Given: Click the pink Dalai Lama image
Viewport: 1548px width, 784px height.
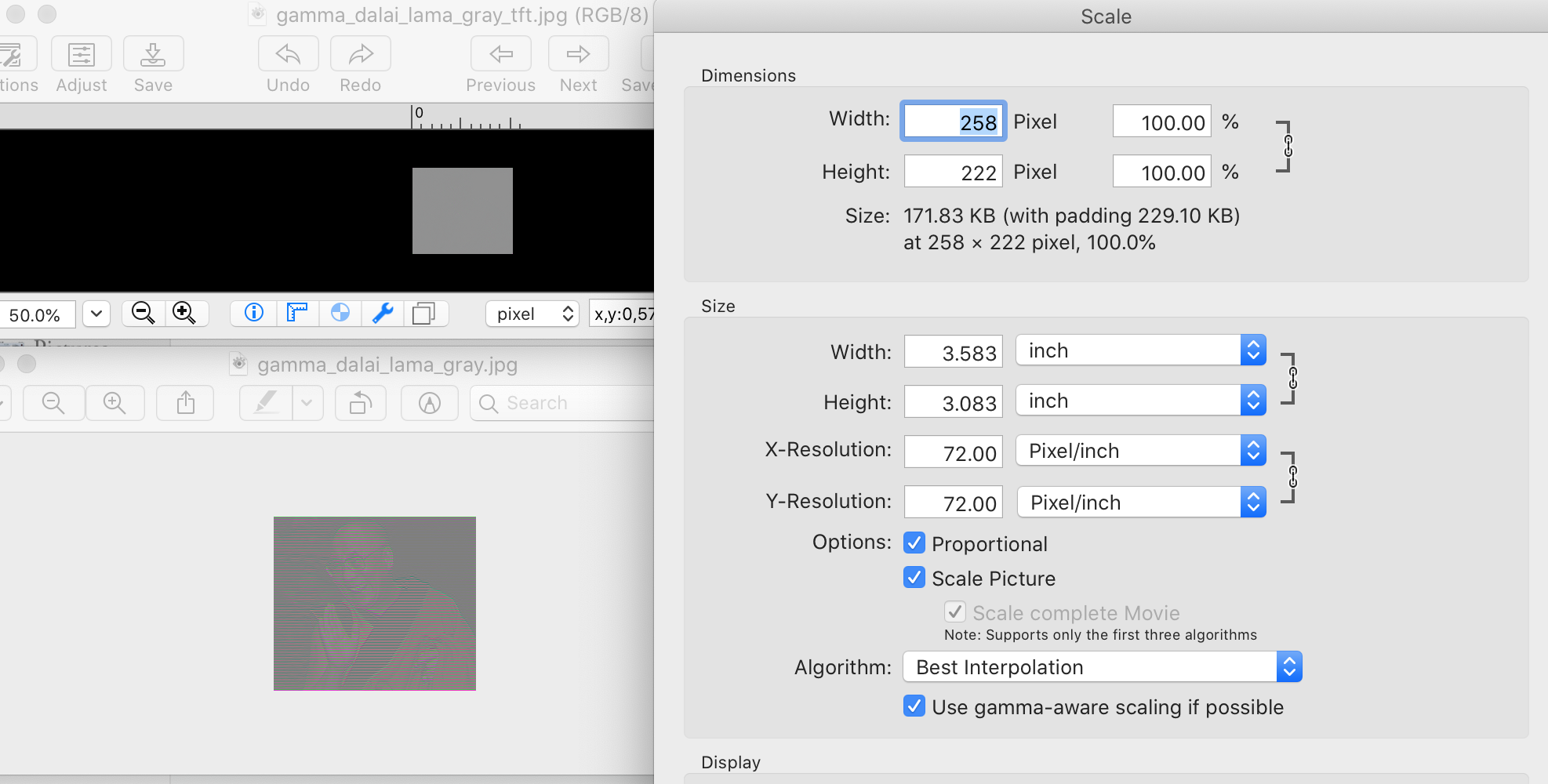Looking at the screenshot, I should 375,604.
